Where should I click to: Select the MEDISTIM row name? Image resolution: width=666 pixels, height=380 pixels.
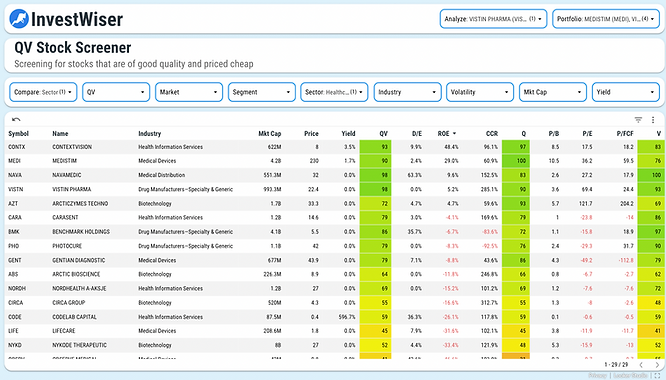[65, 161]
